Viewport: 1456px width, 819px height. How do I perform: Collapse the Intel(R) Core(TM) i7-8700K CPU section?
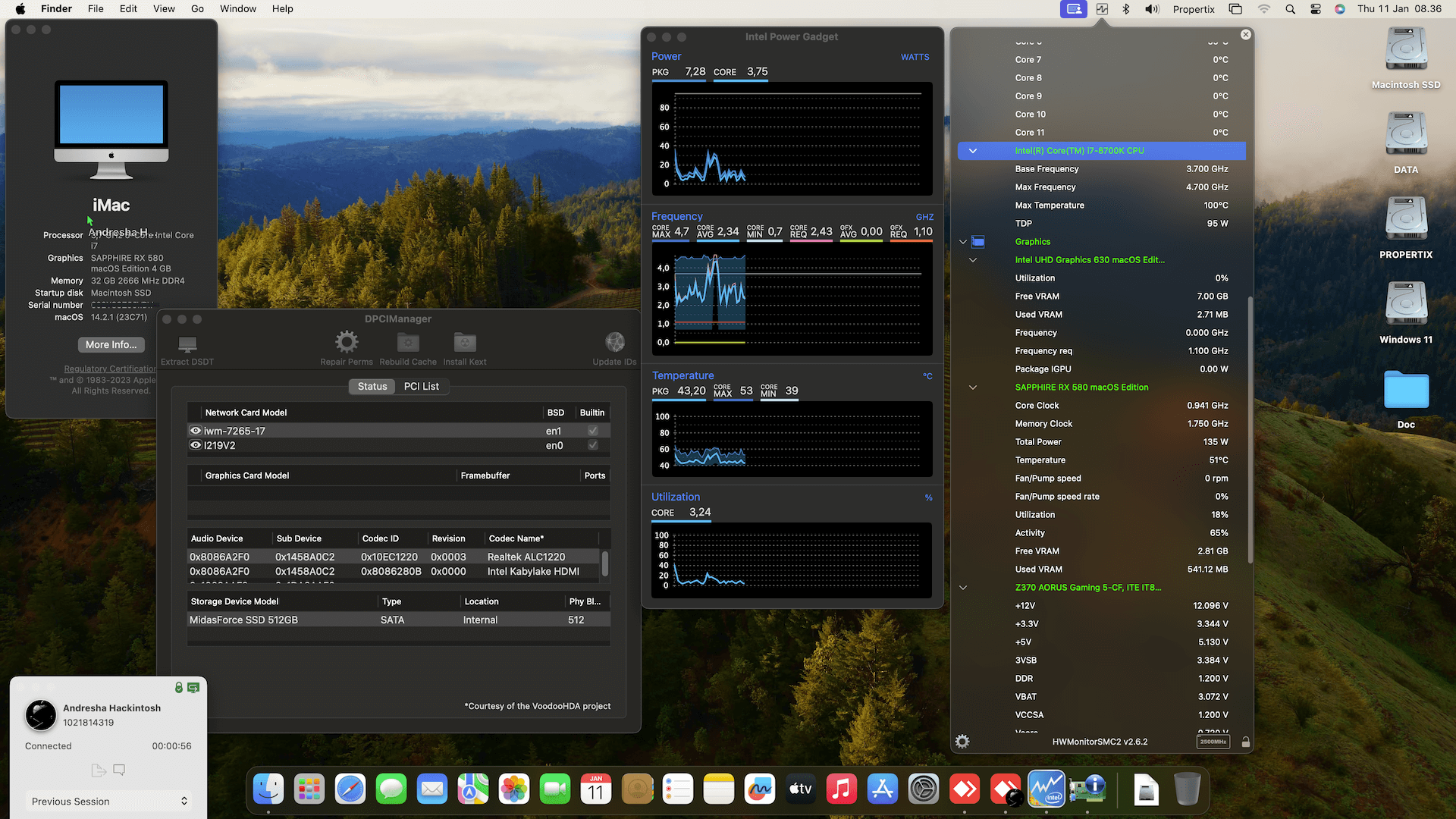(x=973, y=151)
